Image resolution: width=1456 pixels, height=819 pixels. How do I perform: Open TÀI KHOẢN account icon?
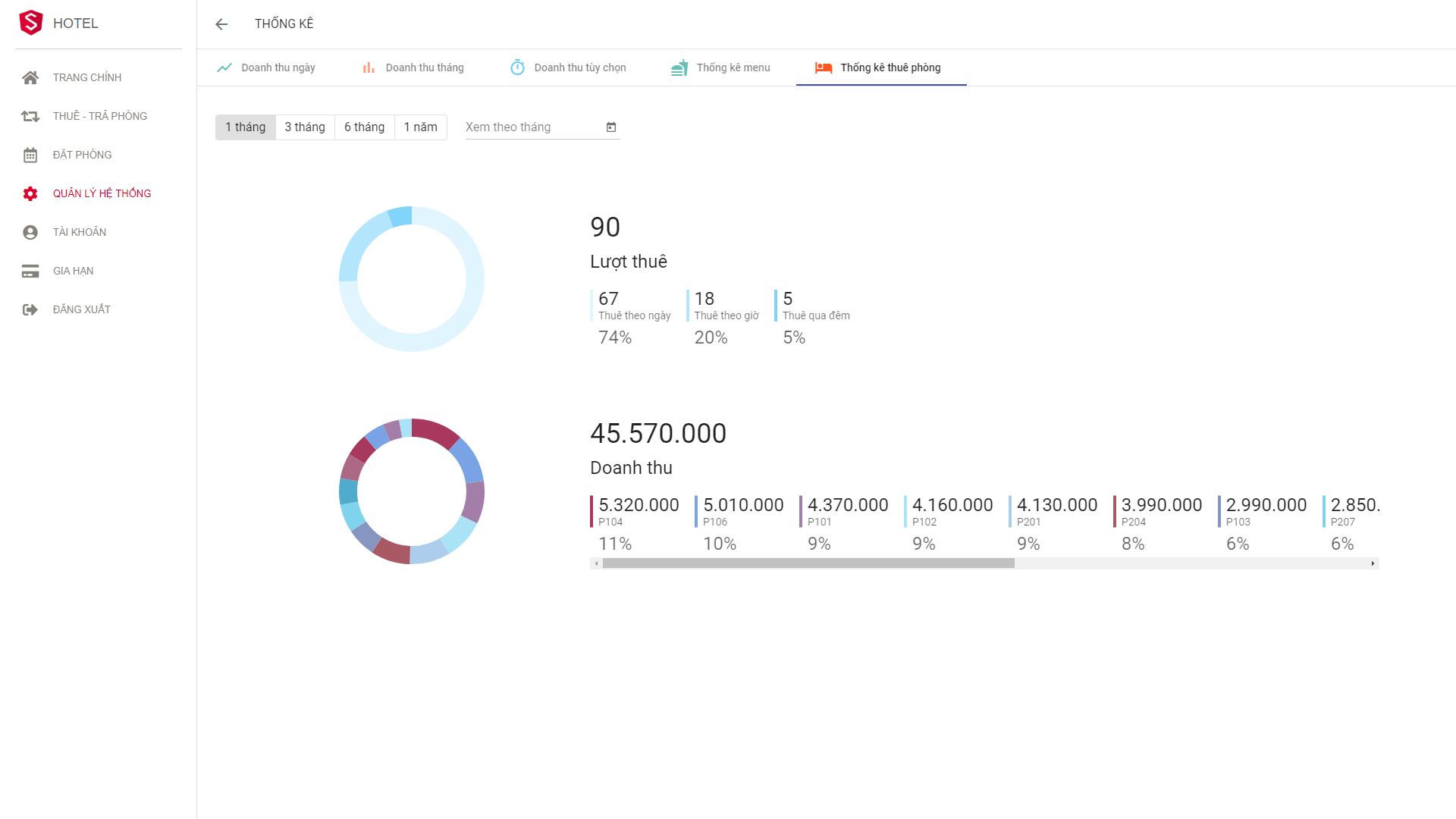point(30,233)
